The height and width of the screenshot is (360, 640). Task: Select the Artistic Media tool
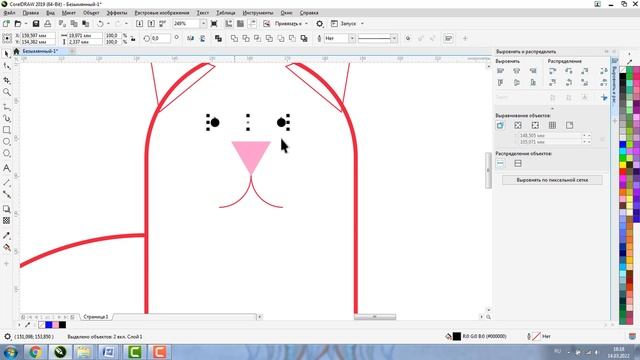click(x=7, y=118)
